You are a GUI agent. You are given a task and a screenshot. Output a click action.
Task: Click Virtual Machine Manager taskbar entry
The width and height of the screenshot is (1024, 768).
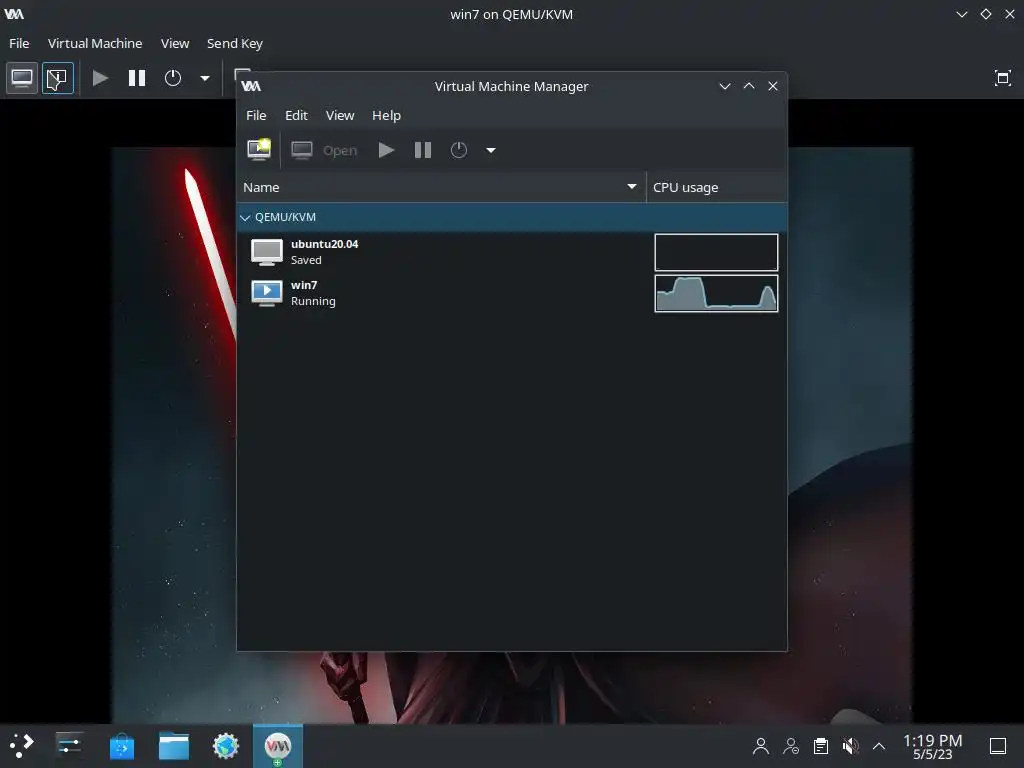click(278, 746)
